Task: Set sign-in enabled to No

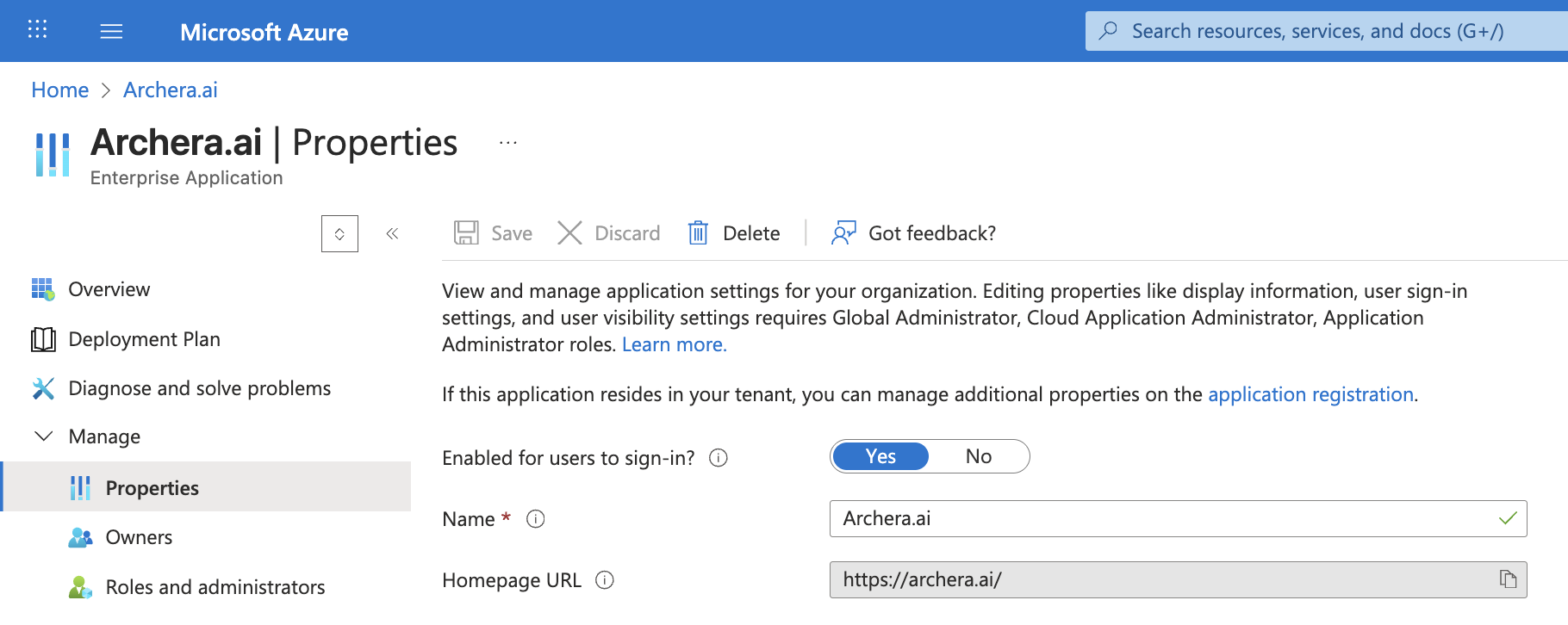Action: click(978, 456)
